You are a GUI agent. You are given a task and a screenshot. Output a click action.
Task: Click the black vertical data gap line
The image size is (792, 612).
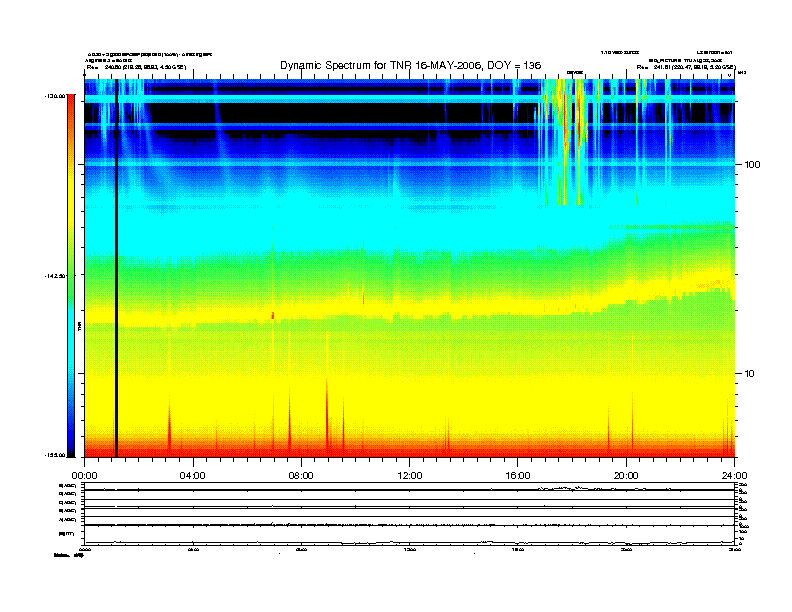point(116,268)
